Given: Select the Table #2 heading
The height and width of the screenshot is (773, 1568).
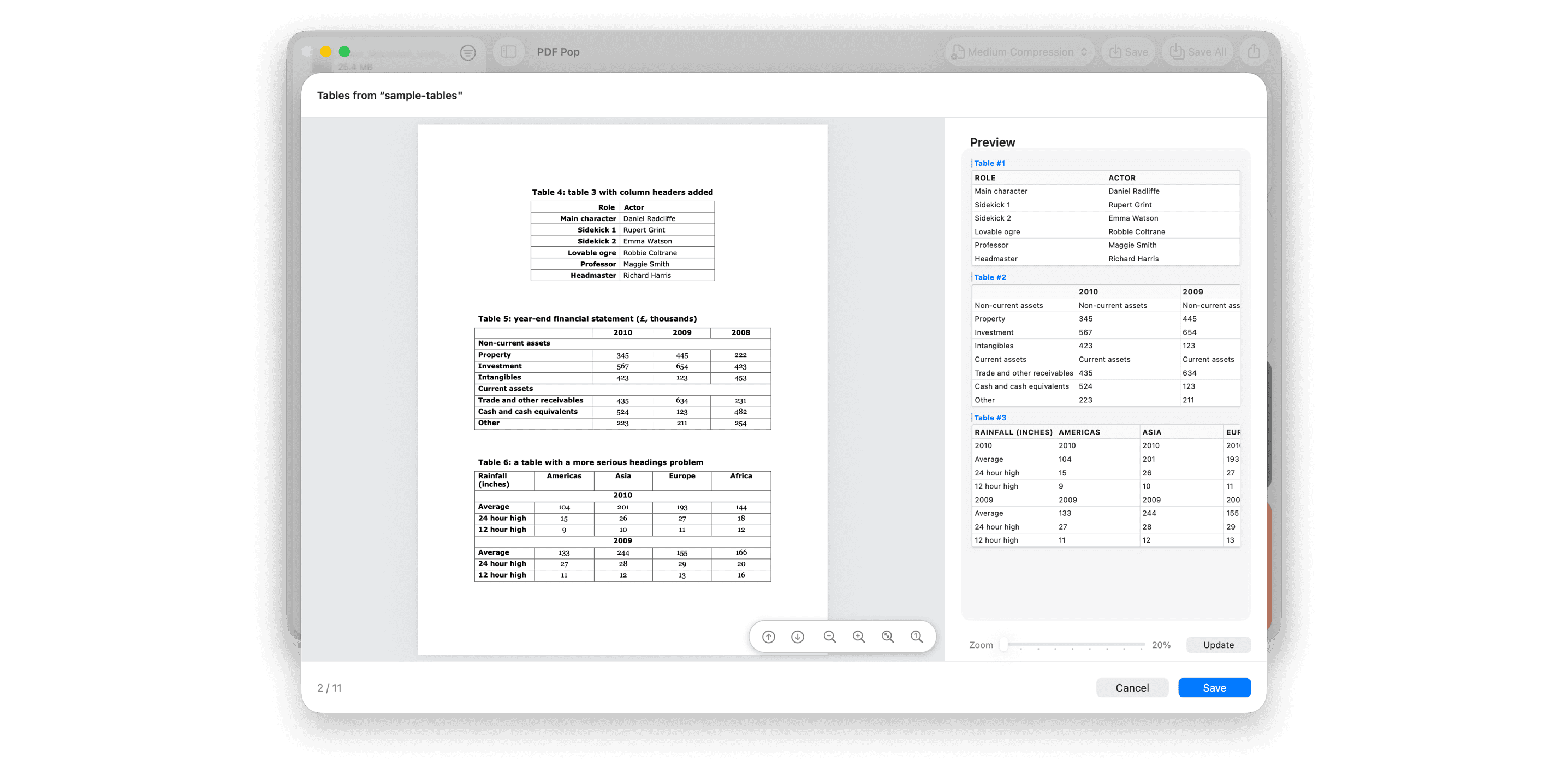Looking at the screenshot, I should (x=990, y=277).
